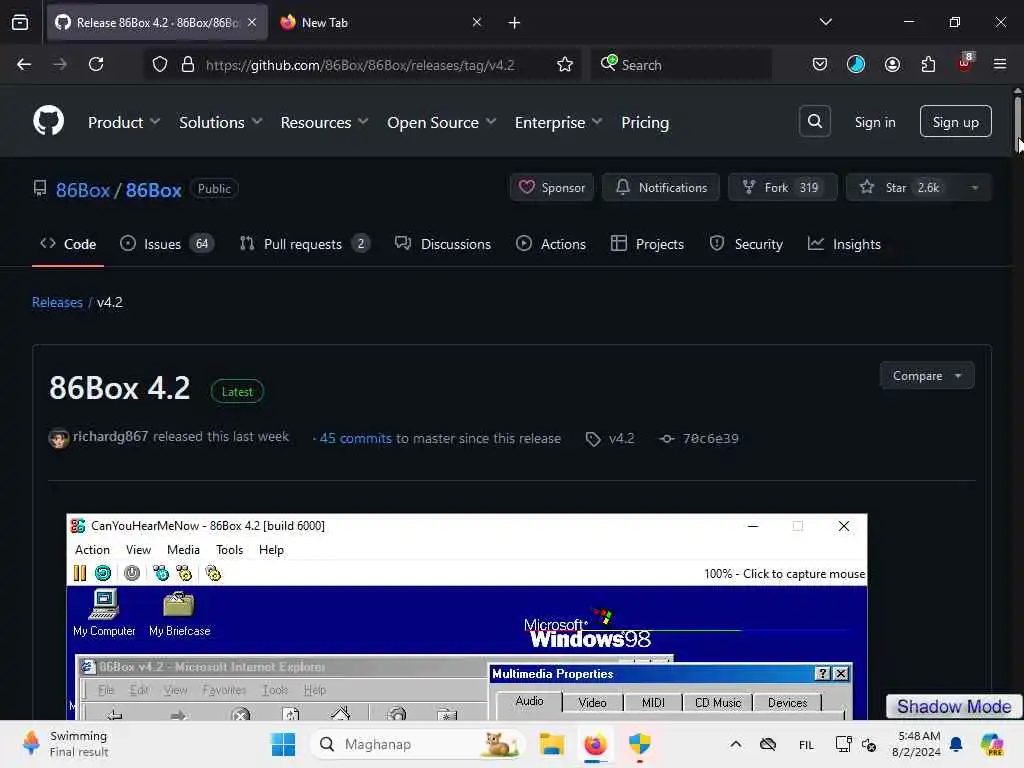Star the 86Box repository
This screenshot has width=1024, height=768.
click(902, 187)
